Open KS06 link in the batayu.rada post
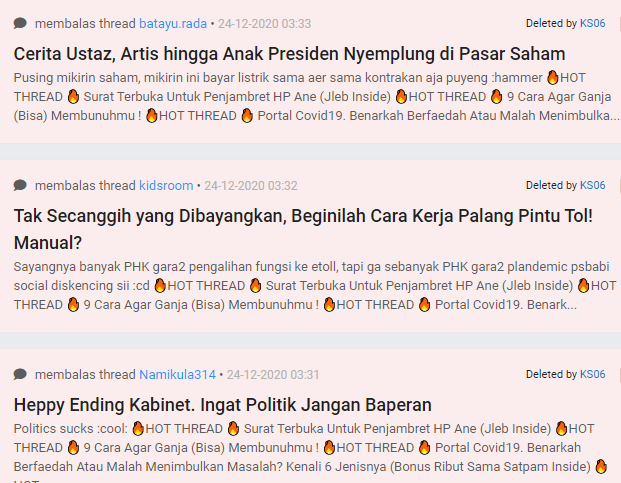This screenshot has width=621, height=483. pos(592,23)
